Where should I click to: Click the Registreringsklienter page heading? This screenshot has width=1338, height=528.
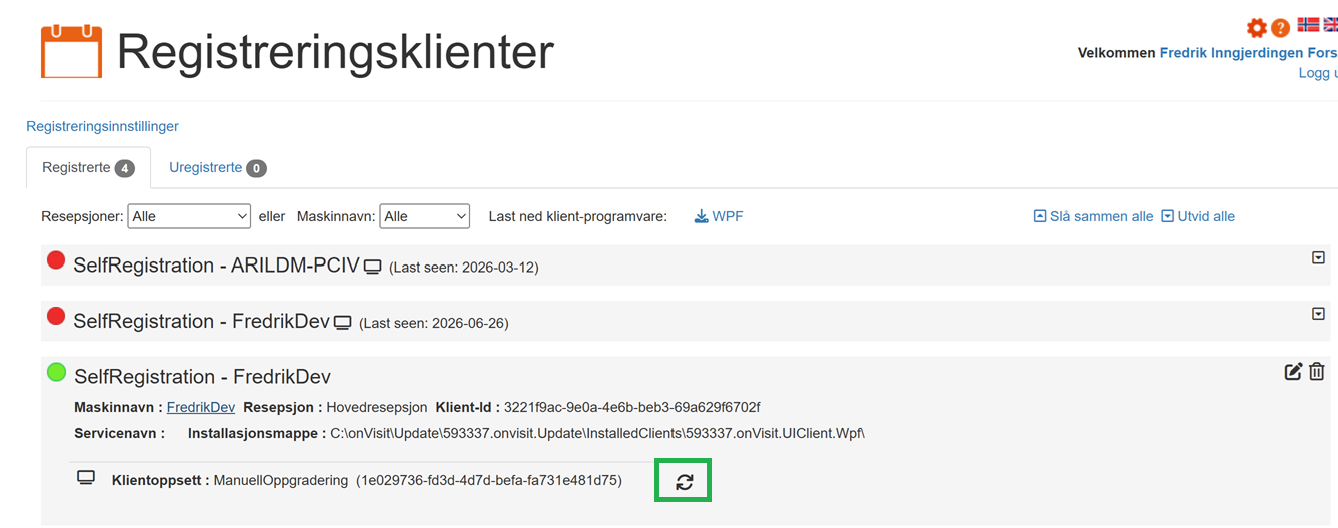(x=335, y=51)
